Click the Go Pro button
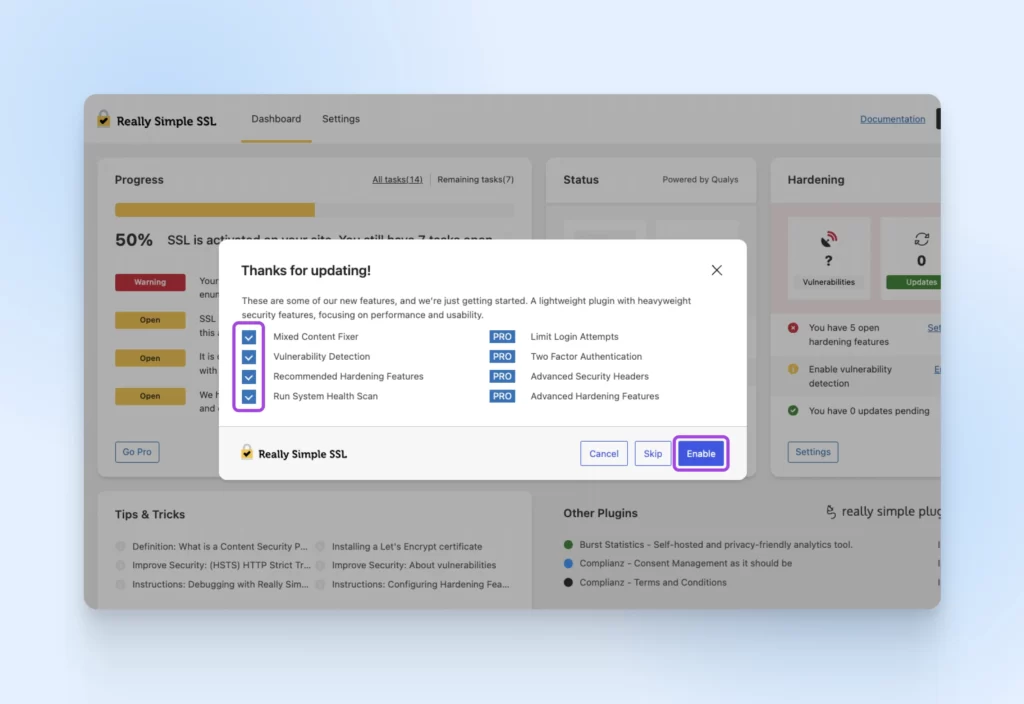 point(137,452)
